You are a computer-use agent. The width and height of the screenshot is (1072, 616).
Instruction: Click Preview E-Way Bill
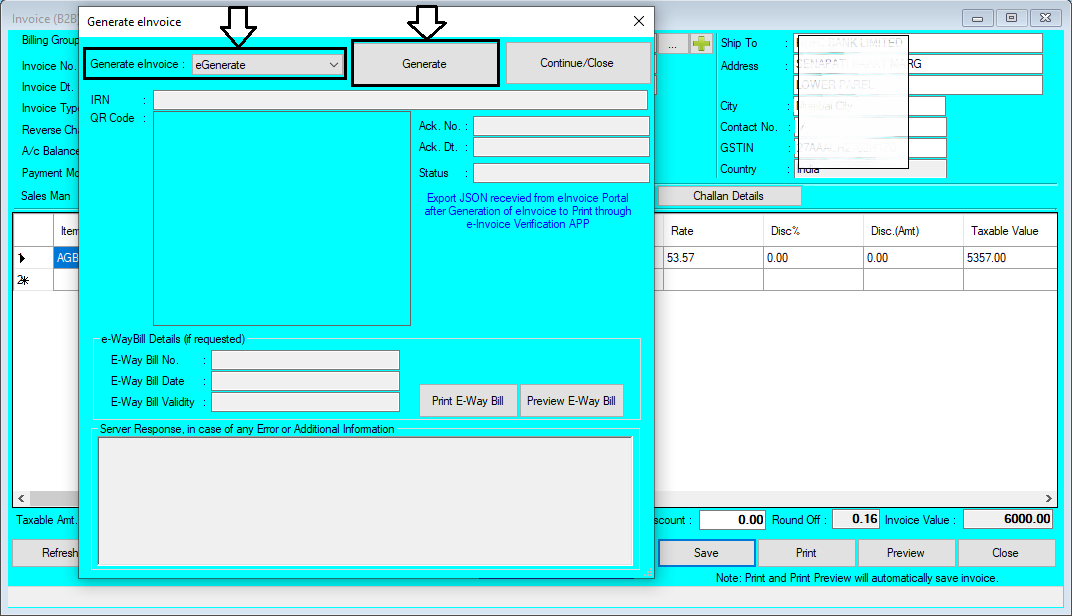click(571, 400)
